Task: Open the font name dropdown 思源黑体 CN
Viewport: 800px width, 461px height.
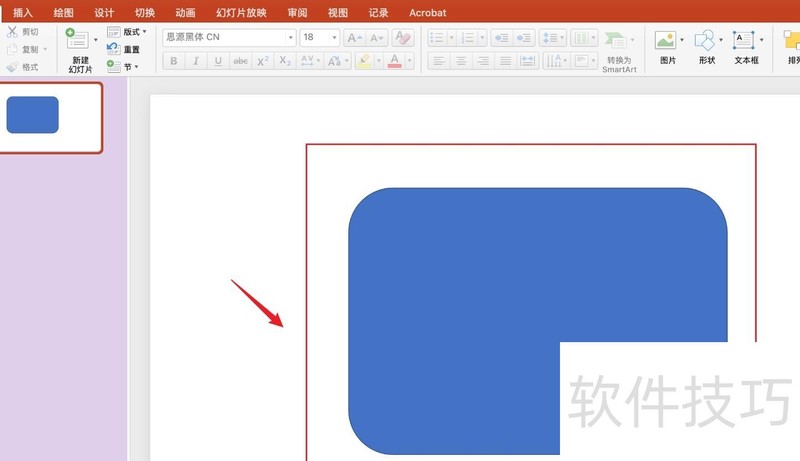Action: [x=290, y=38]
